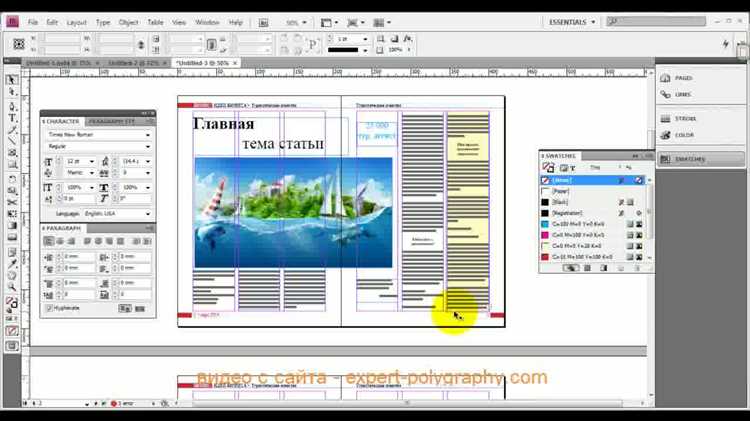Select the Eyedropper tool
The image size is (750, 421).
[12, 264]
